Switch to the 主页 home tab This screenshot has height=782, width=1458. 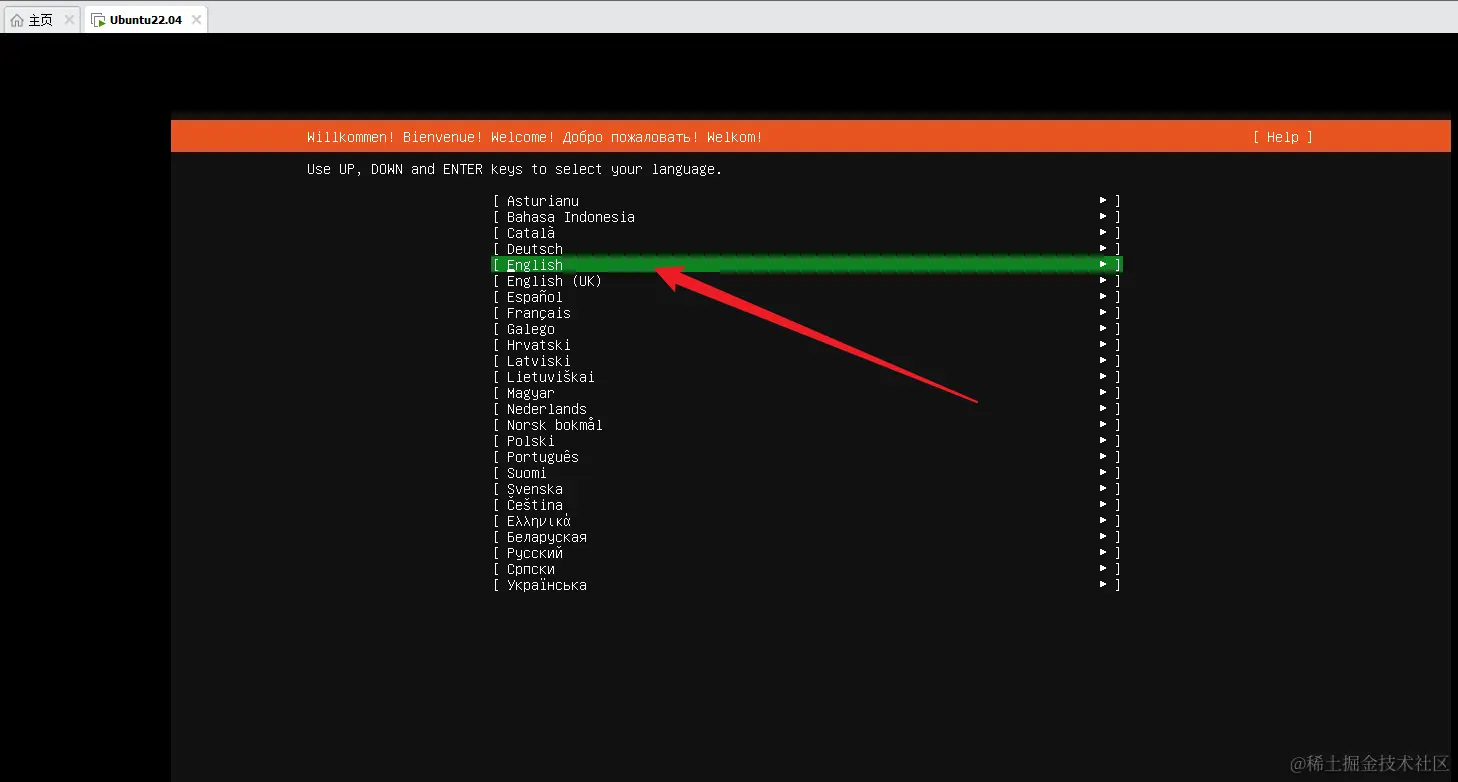tap(41, 20)
